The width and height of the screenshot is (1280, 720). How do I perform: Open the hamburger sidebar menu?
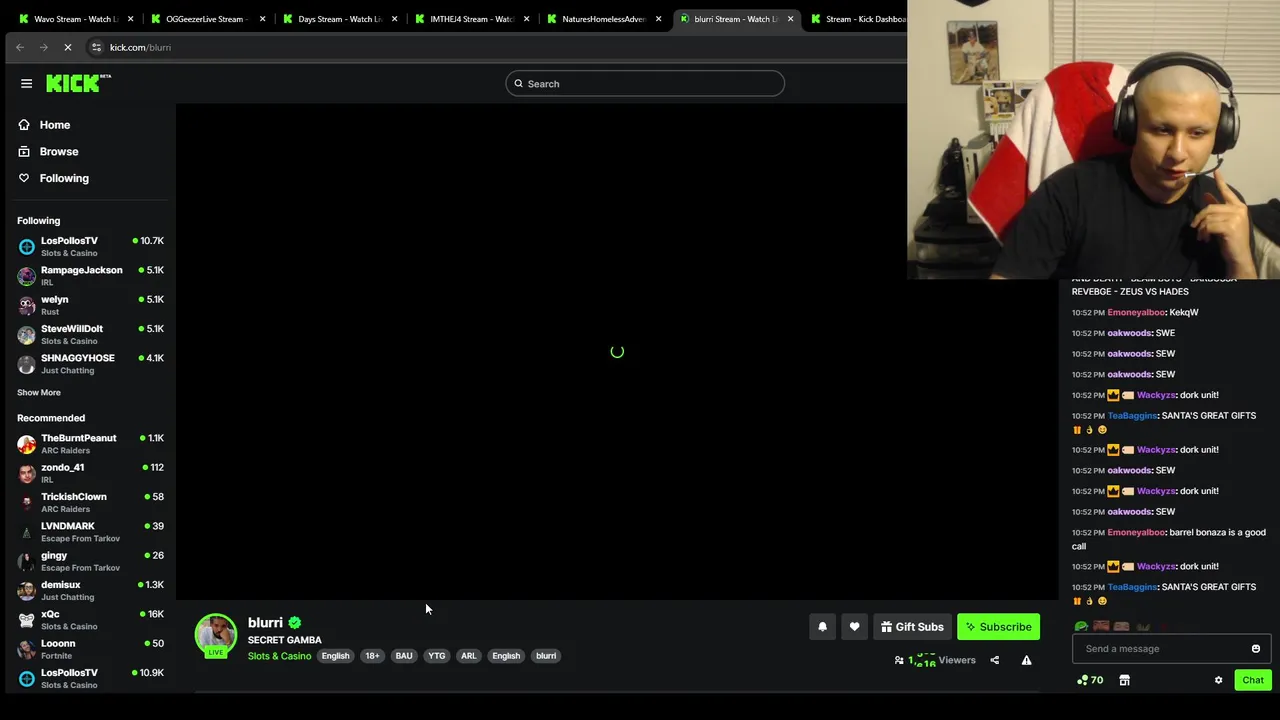click(27, 84)
